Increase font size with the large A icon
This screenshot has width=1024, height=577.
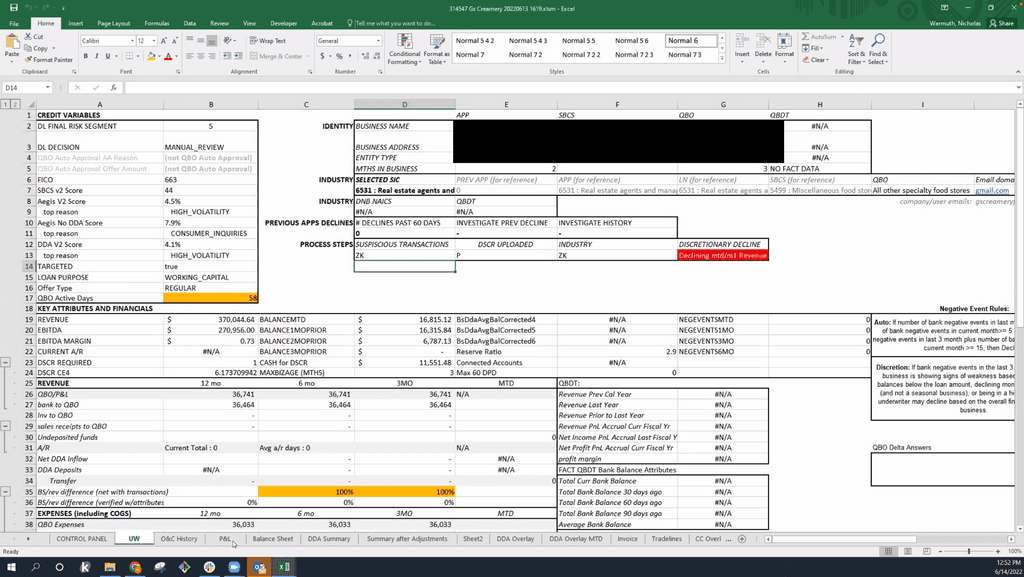163,40
